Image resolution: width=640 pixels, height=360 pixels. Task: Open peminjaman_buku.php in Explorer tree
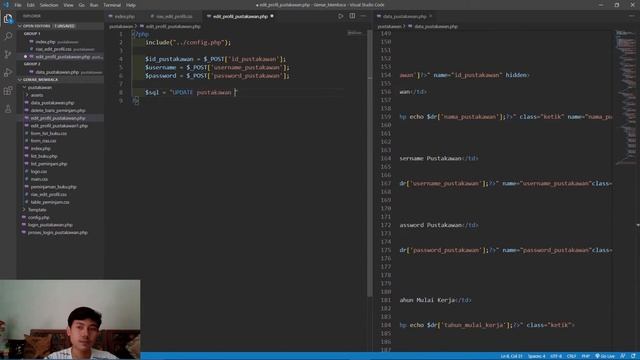pos(53,187)
